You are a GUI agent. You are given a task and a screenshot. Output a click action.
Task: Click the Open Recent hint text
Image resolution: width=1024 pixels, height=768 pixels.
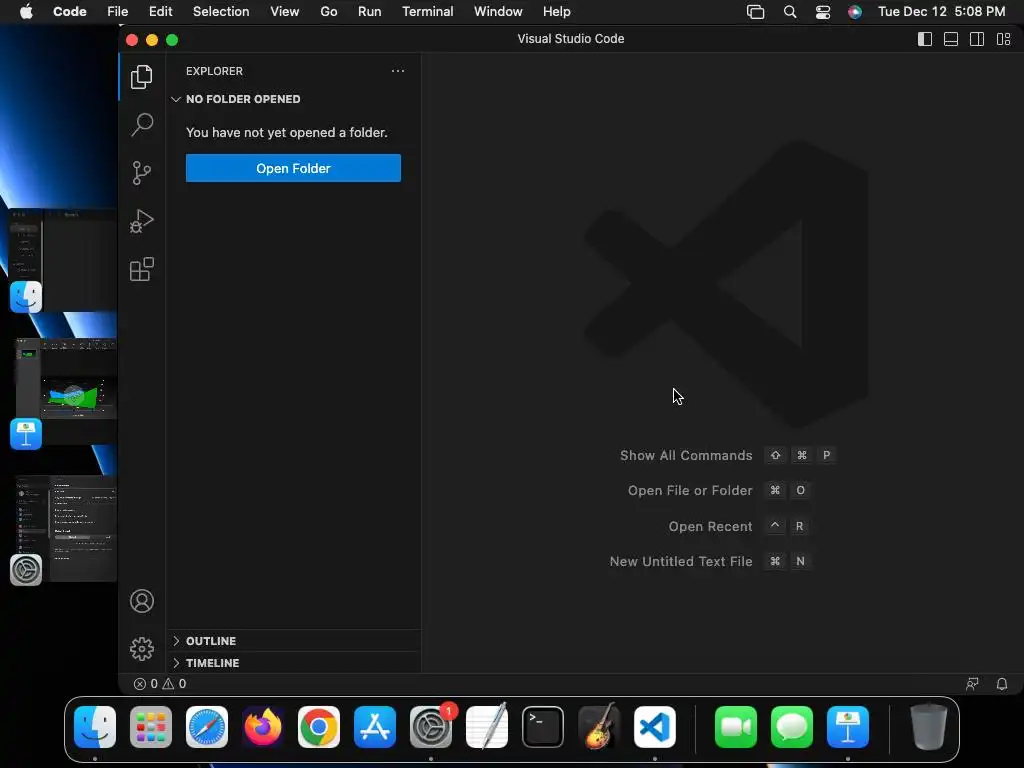pos(711,526)
